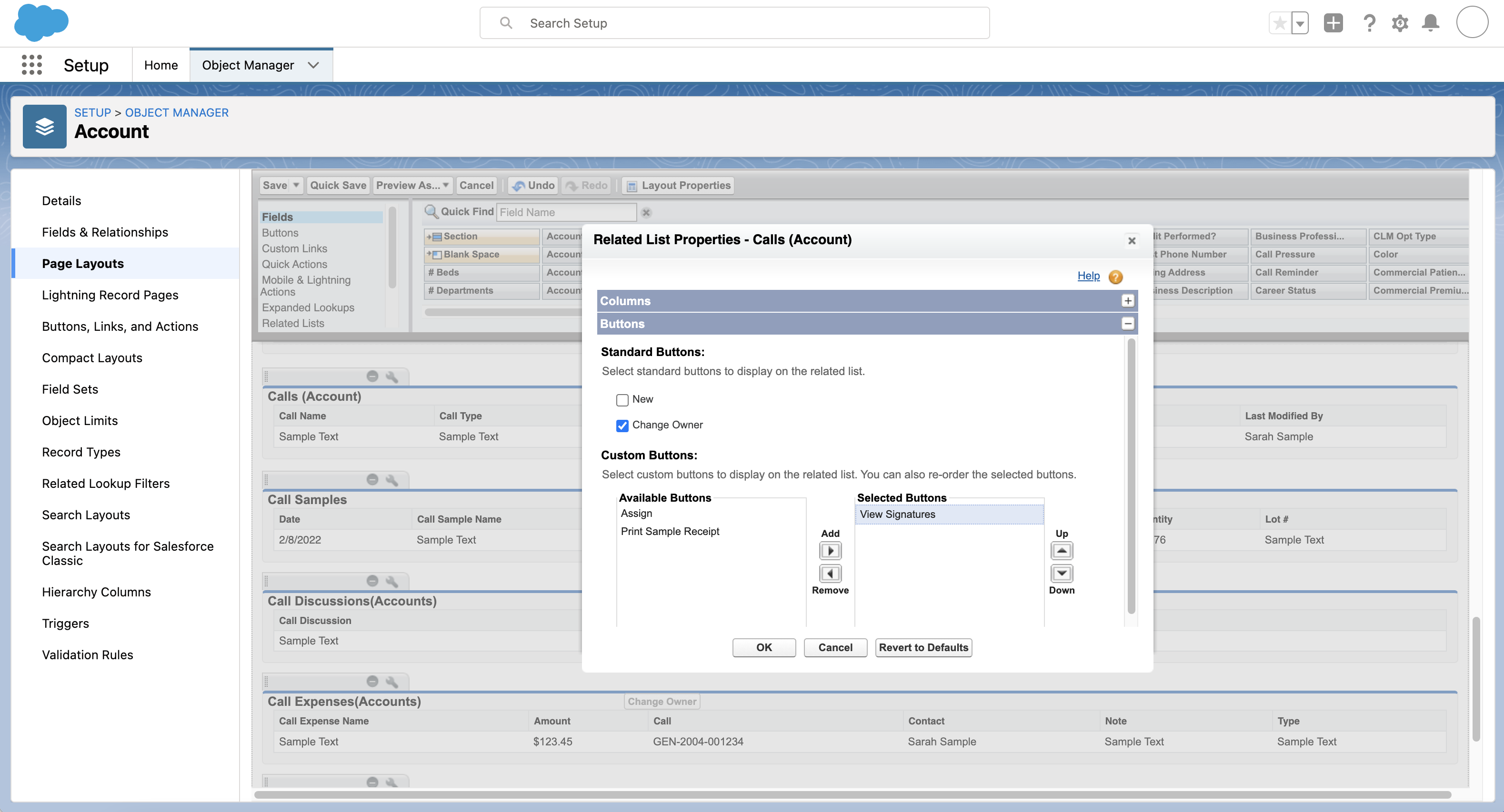Open the Setup gear menu
Image resolution: width=1504 pixels, height=812 pixels.
pyautogui.click(x=1400, y=23)
